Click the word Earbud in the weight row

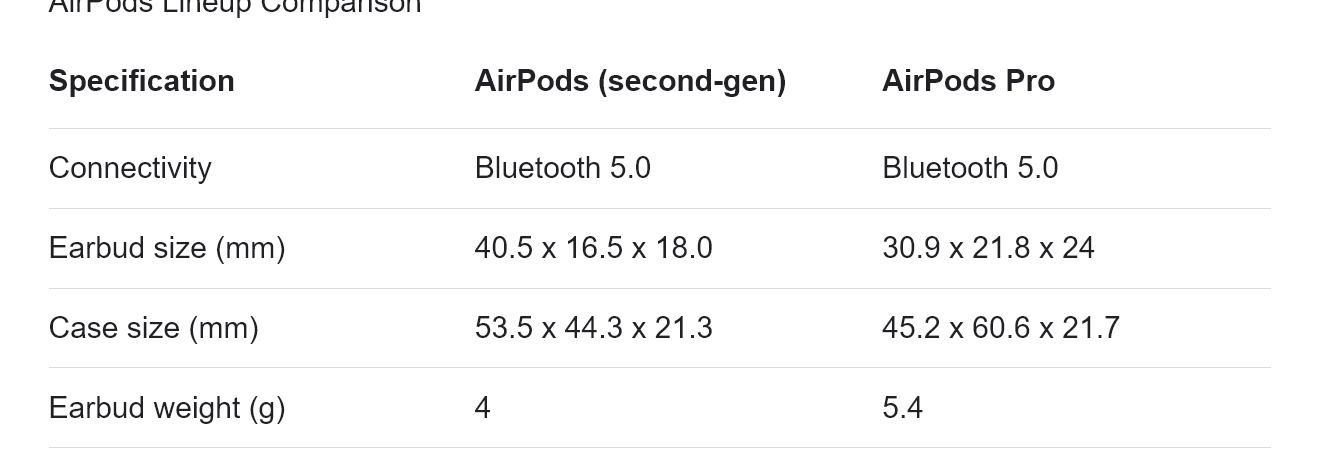click(95, 408)
